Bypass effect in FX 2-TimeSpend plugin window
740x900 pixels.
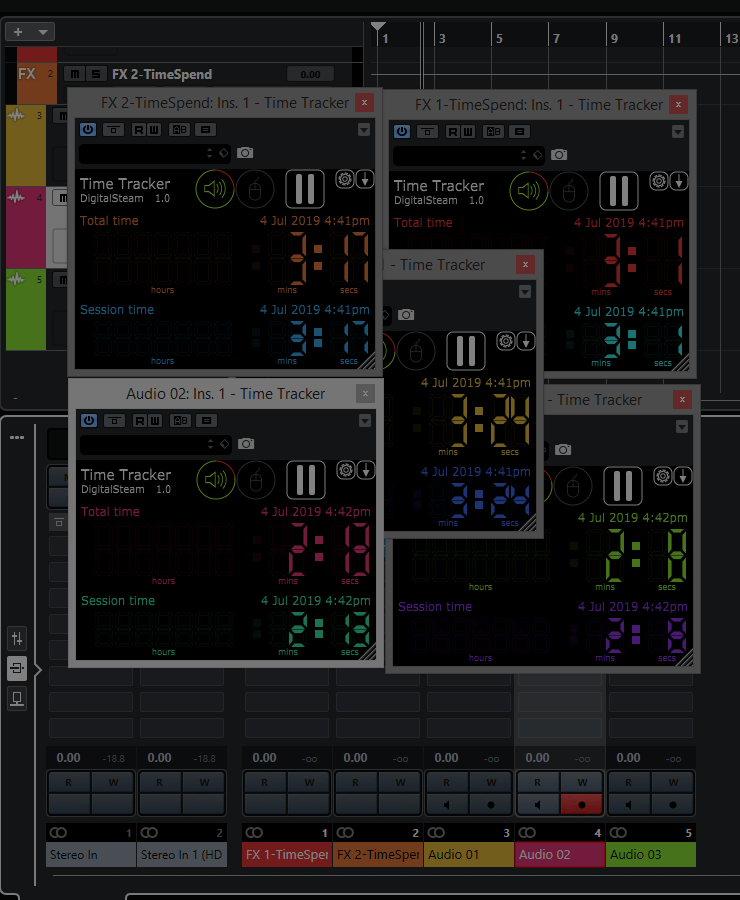point(113,130)
